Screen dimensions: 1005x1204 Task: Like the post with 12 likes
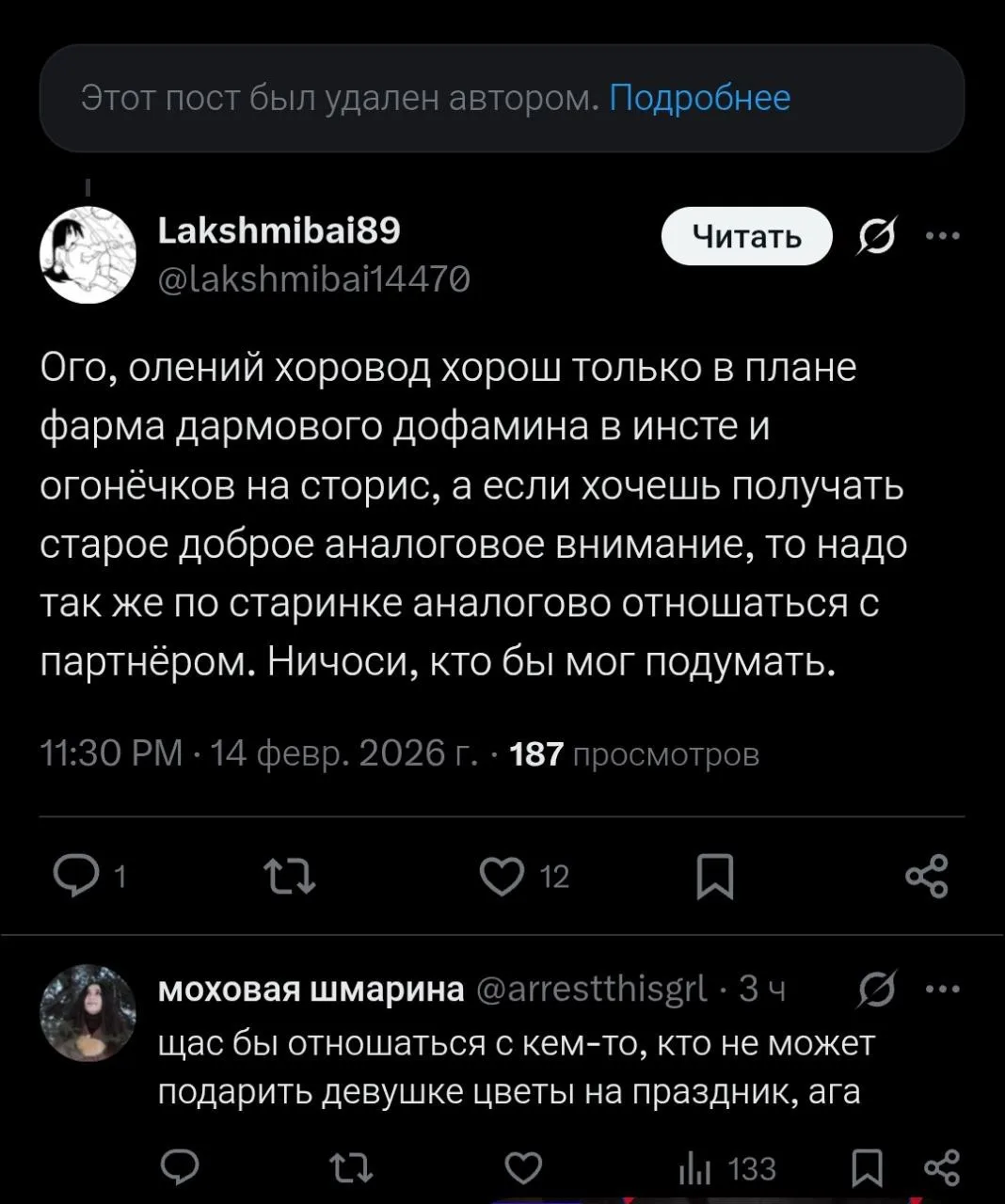[x=502, y=876]
